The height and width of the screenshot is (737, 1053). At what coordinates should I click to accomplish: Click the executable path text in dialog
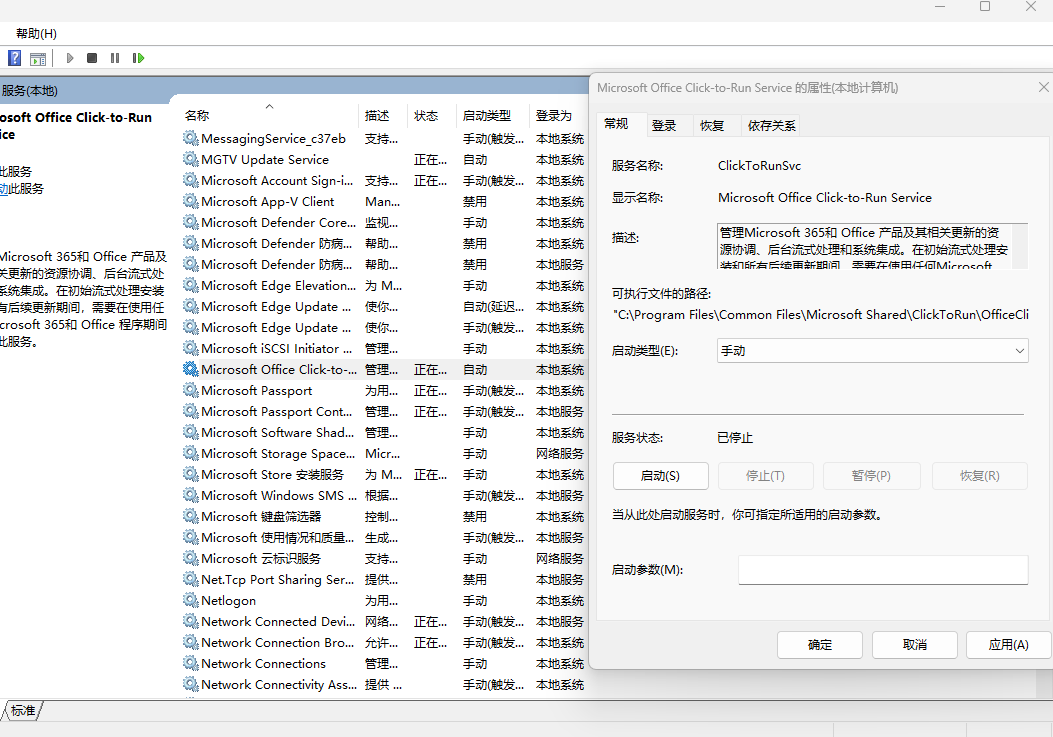(820, 314)
